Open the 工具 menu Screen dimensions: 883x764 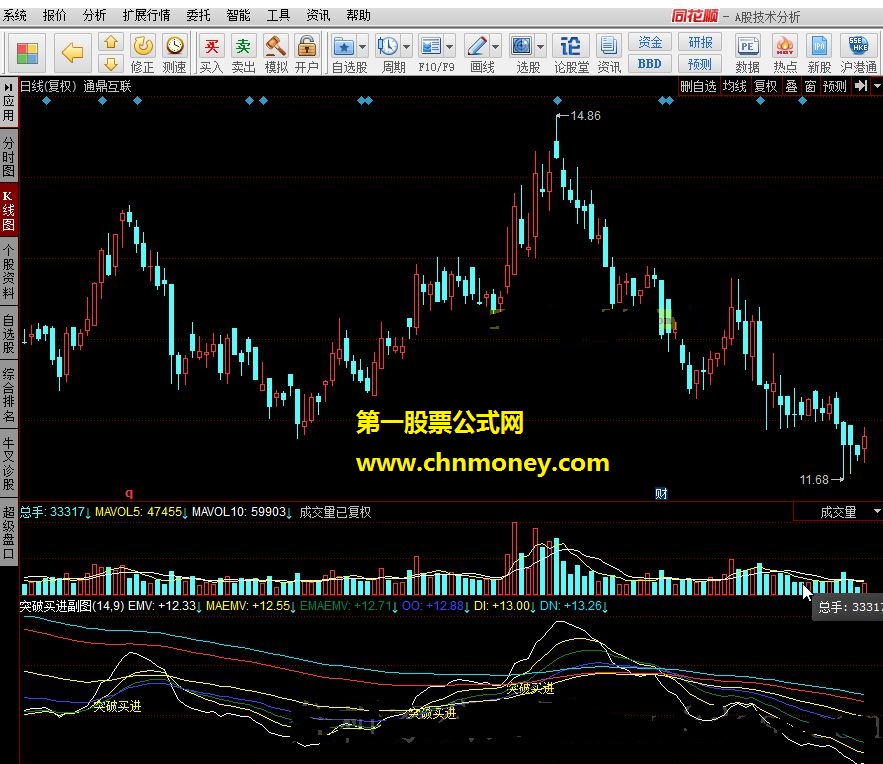(x=278, y=16)
